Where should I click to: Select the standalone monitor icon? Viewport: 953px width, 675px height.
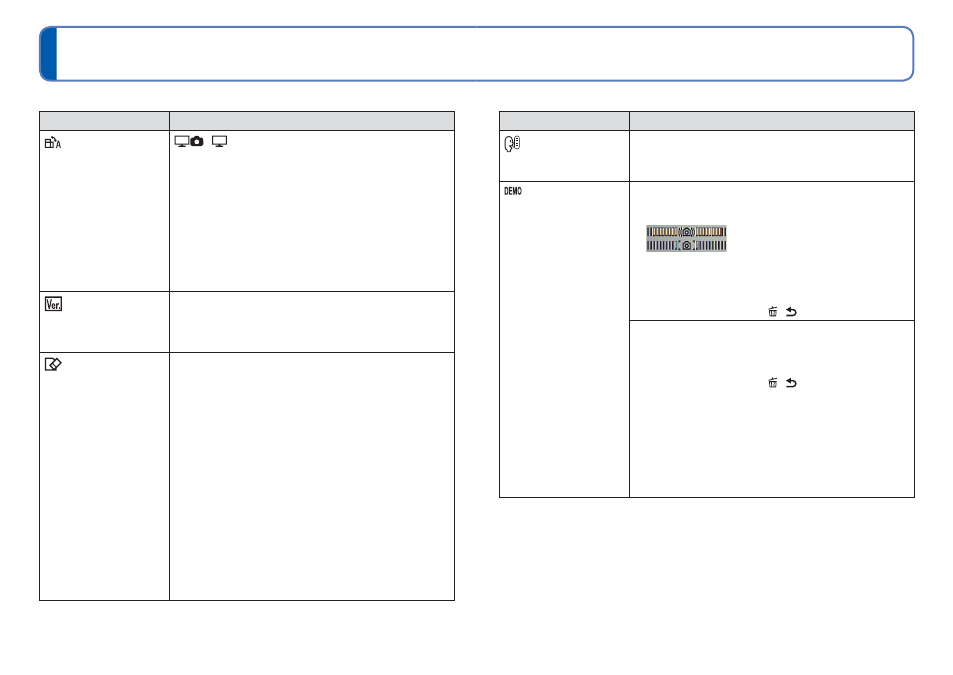point(219,141)
